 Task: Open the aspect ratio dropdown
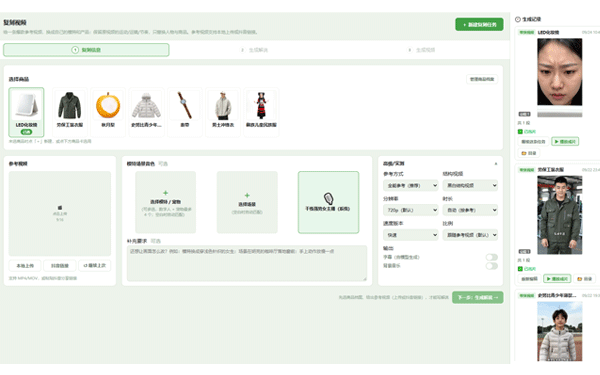pos(470,235)
